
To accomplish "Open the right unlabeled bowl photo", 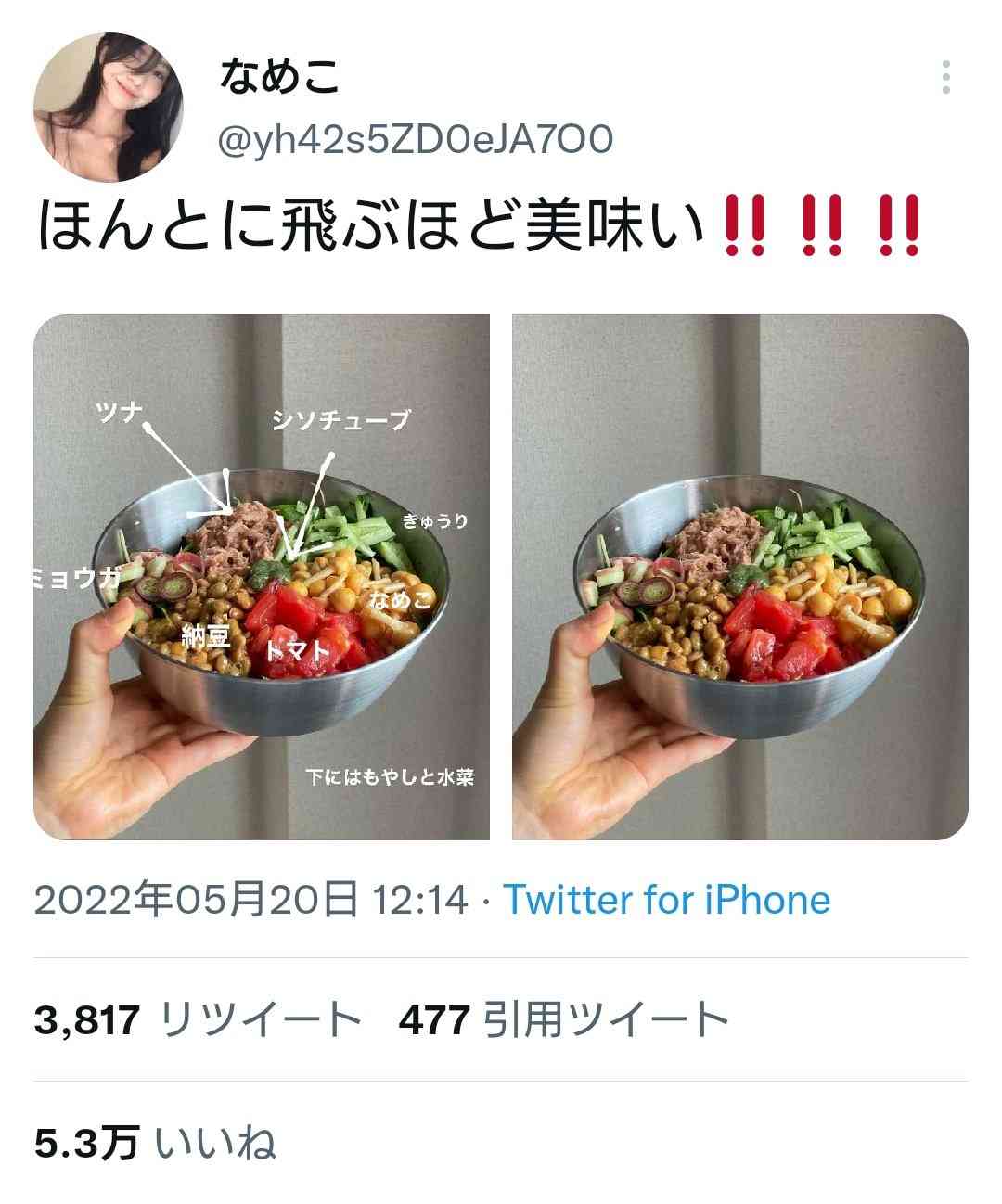I will click(740, 577).
